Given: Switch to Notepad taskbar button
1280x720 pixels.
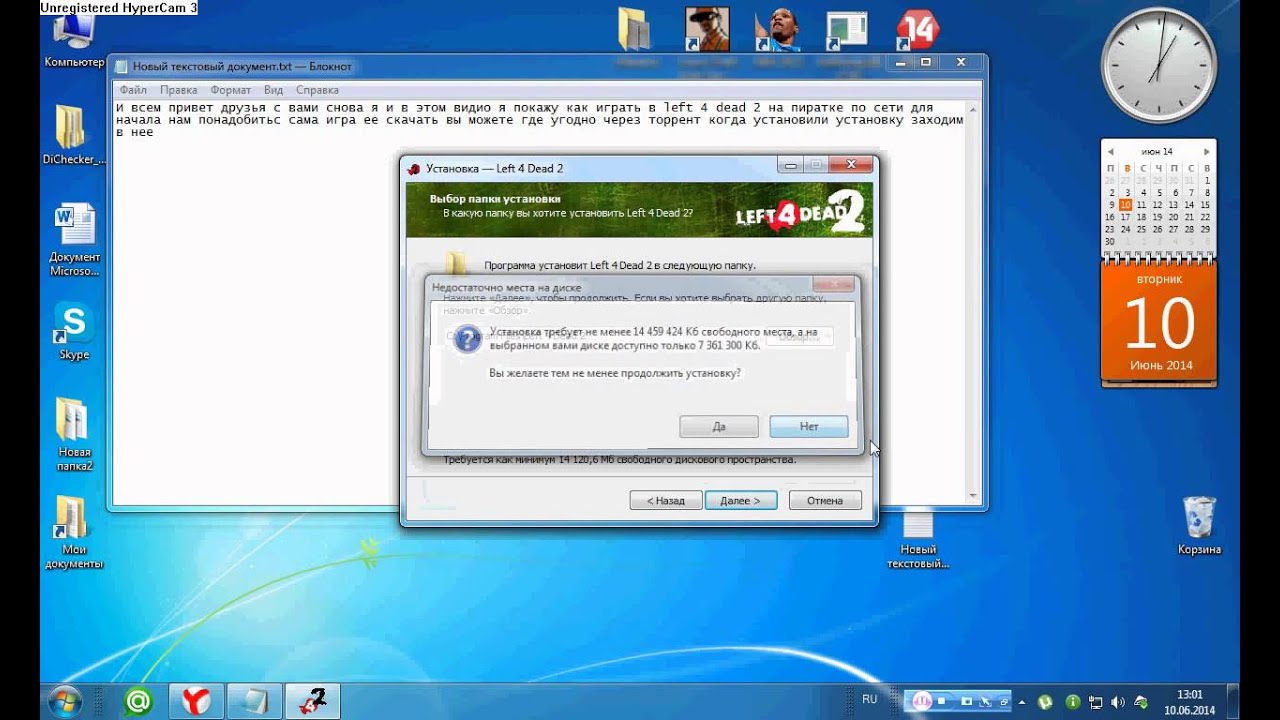Looking at the screenshot, I should point(254,701).
